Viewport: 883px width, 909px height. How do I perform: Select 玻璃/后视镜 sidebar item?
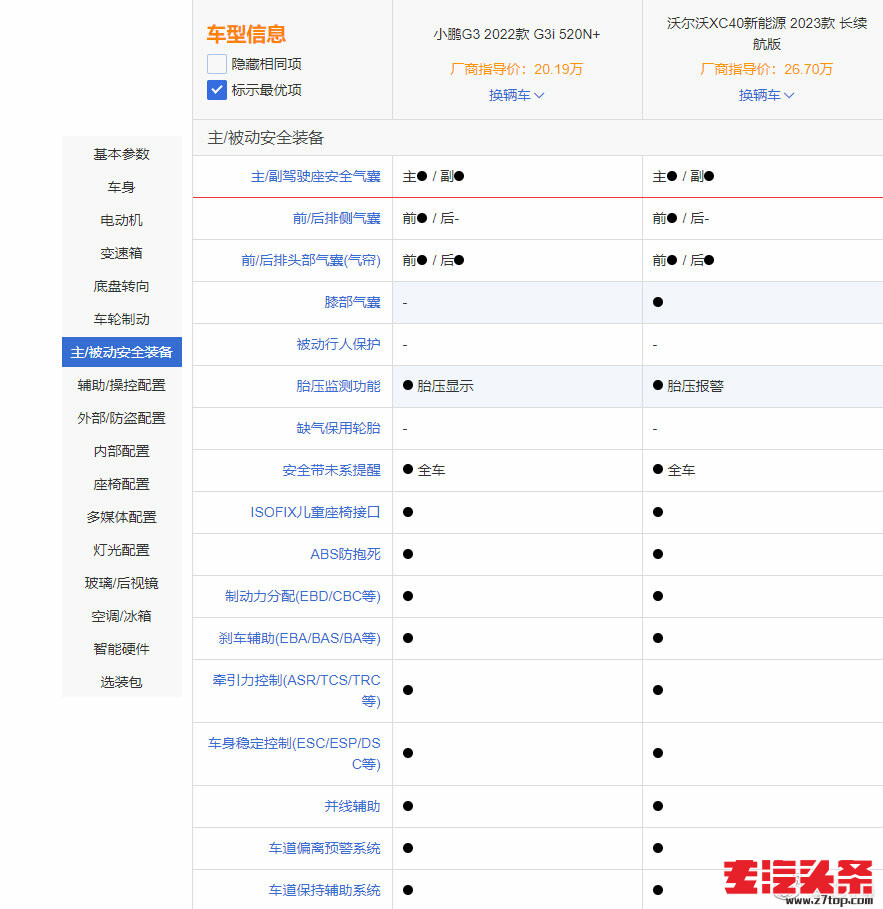122,583
